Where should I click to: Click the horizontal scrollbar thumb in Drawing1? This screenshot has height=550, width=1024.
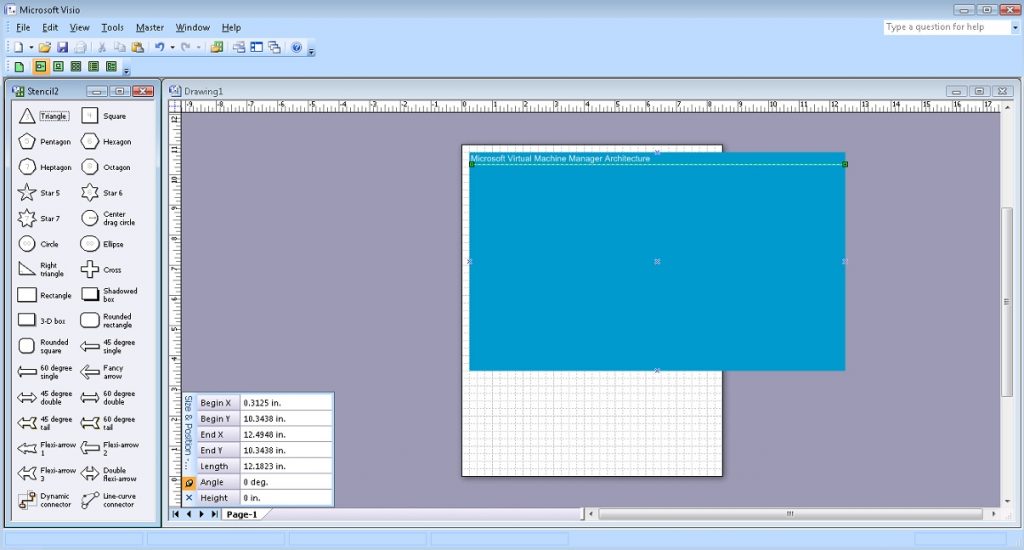click(x=790, y=514)
